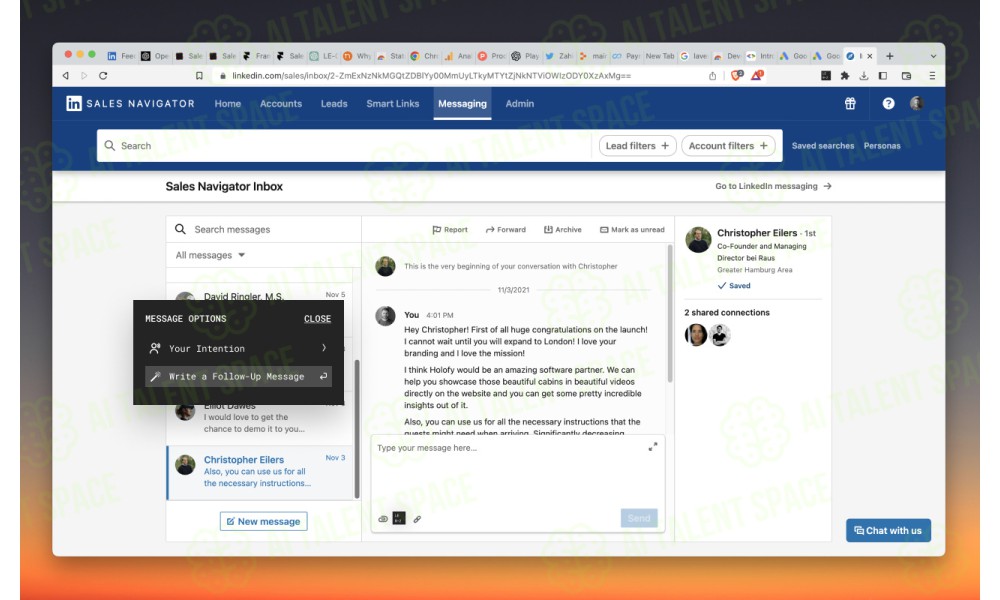
Task: Open Saved searches
Action: (823, 145)
